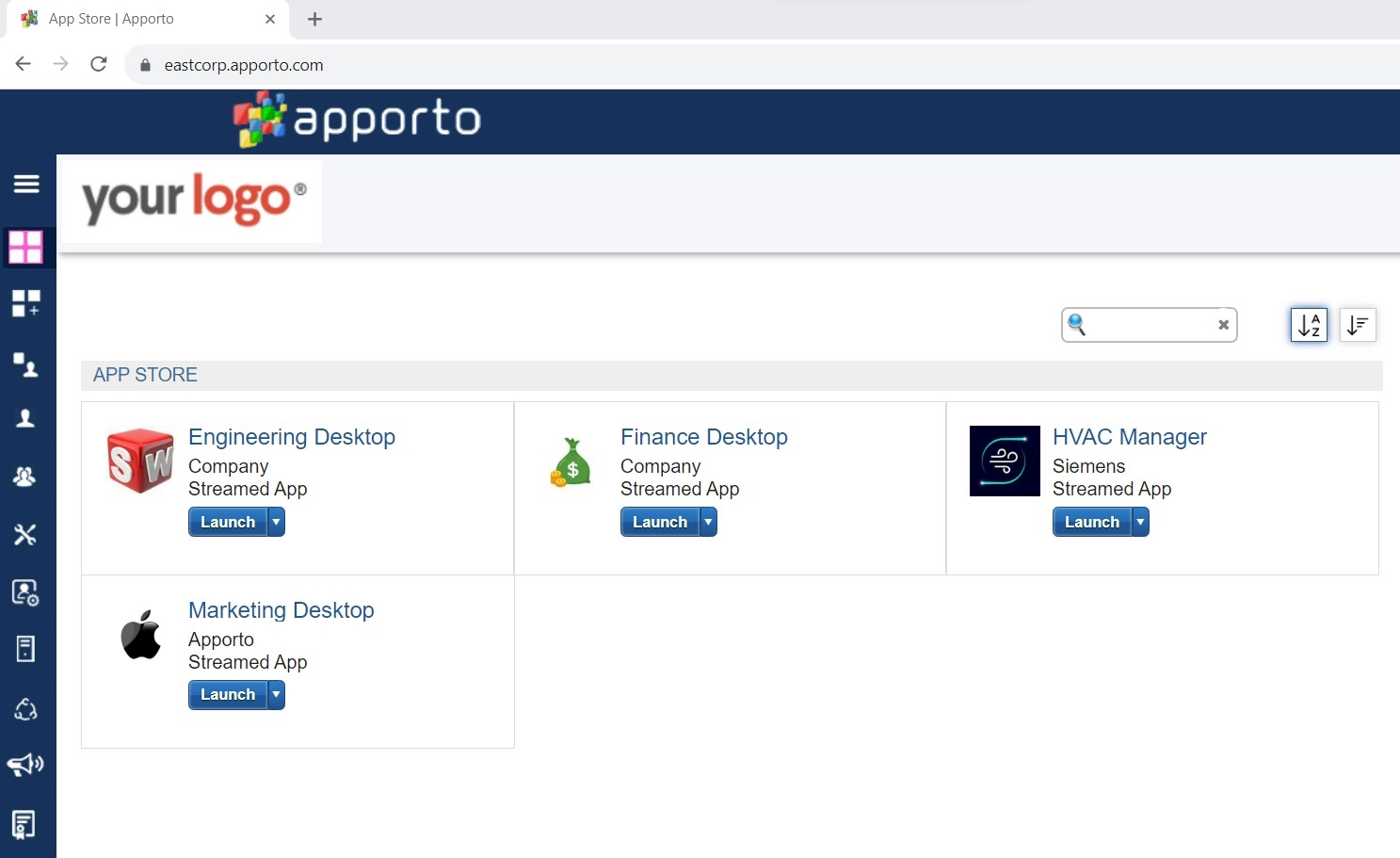Click the site security padlock icon
Screen dimensions: 1400x858
click(145, 65)
